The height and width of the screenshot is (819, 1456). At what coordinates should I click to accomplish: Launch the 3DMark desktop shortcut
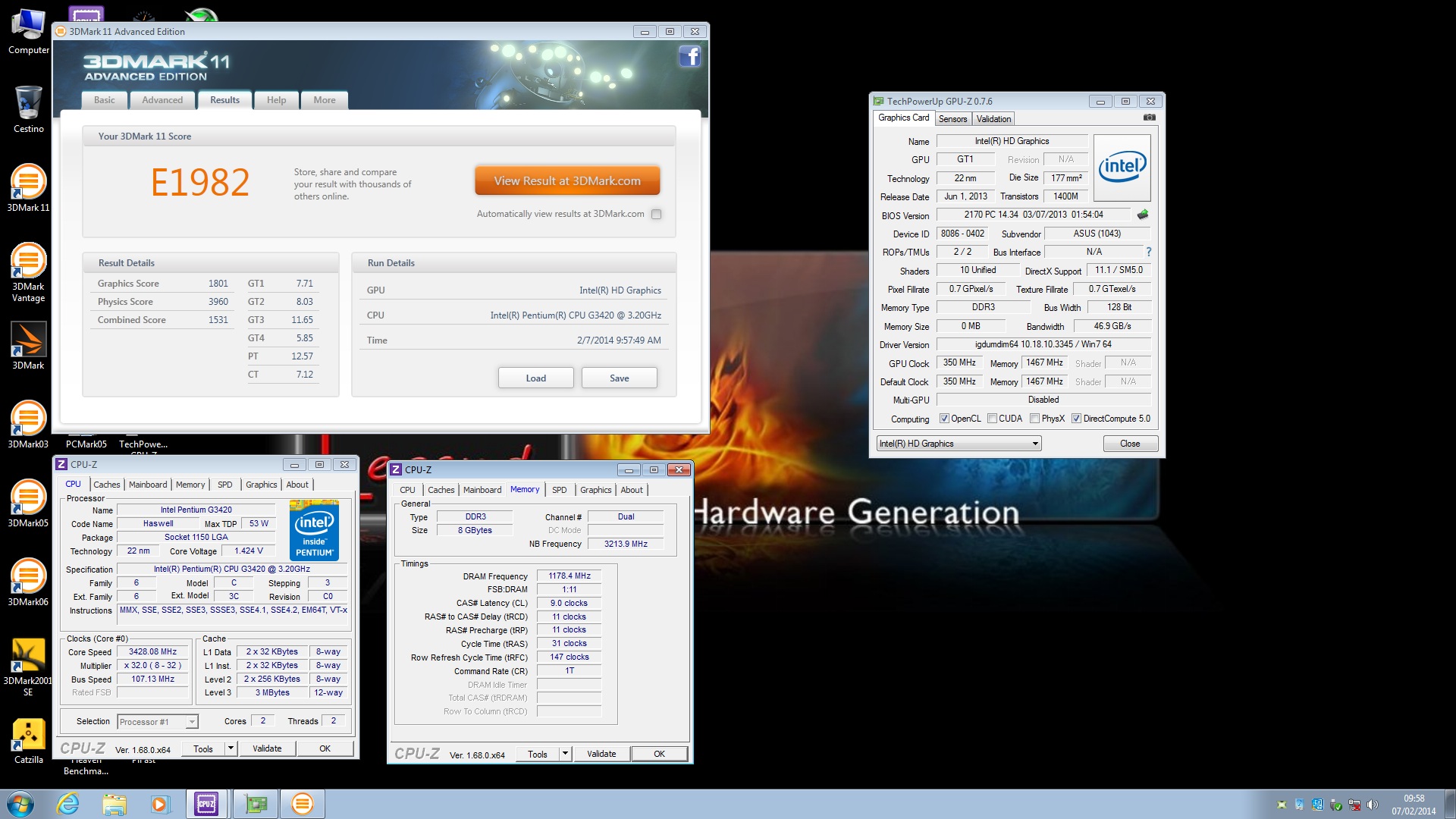click(x=29, y=346)
